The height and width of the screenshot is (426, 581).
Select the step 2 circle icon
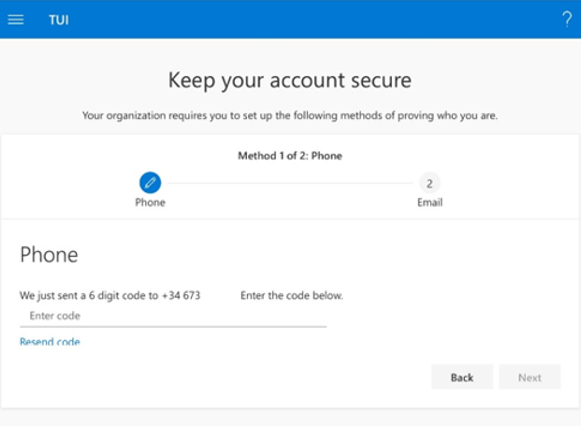(x=429, y=183)
